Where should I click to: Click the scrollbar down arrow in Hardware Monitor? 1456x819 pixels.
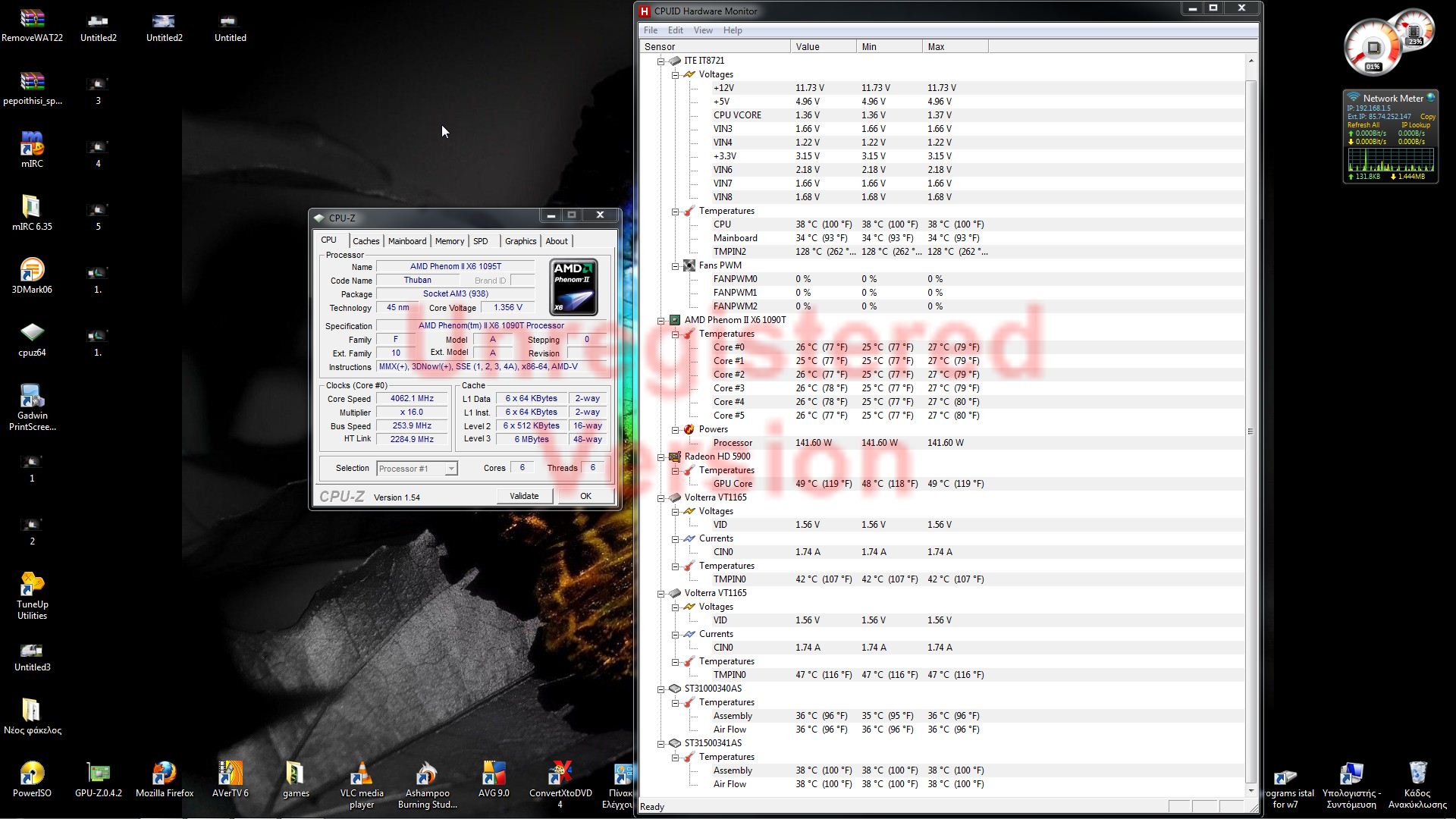click(x=1250, y=791)
